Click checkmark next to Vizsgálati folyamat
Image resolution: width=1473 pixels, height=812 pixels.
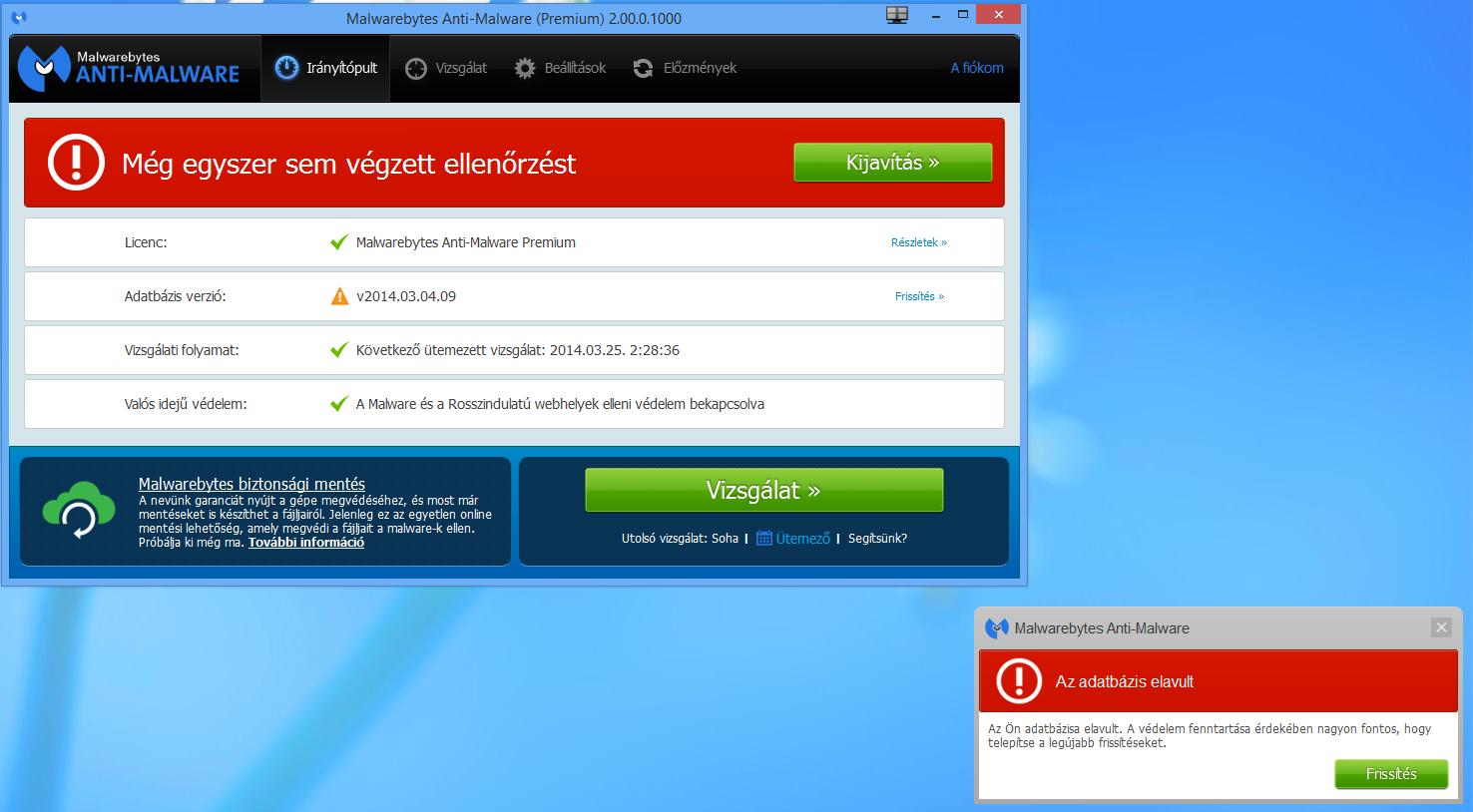[x=339, y=350]
